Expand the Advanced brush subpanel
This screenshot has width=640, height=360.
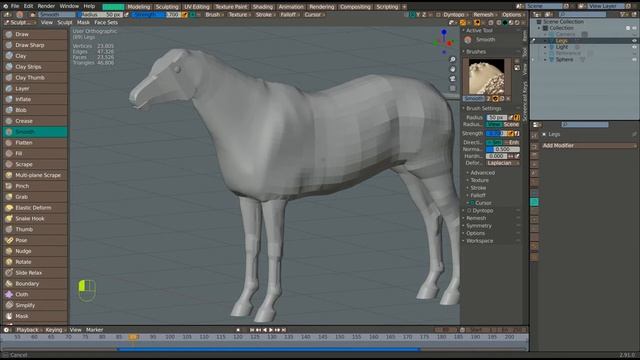coord(482,173)
